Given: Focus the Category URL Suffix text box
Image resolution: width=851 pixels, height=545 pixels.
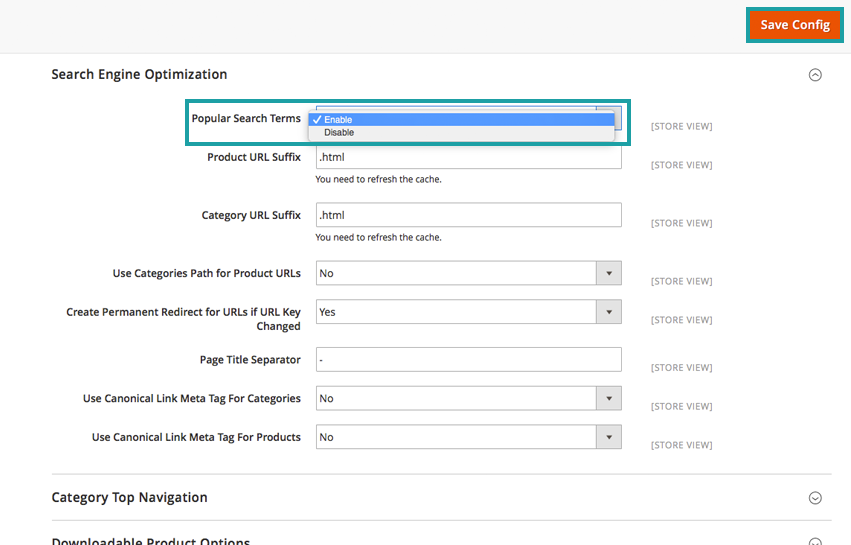Looking at the screenshot, I should point(468,215).
